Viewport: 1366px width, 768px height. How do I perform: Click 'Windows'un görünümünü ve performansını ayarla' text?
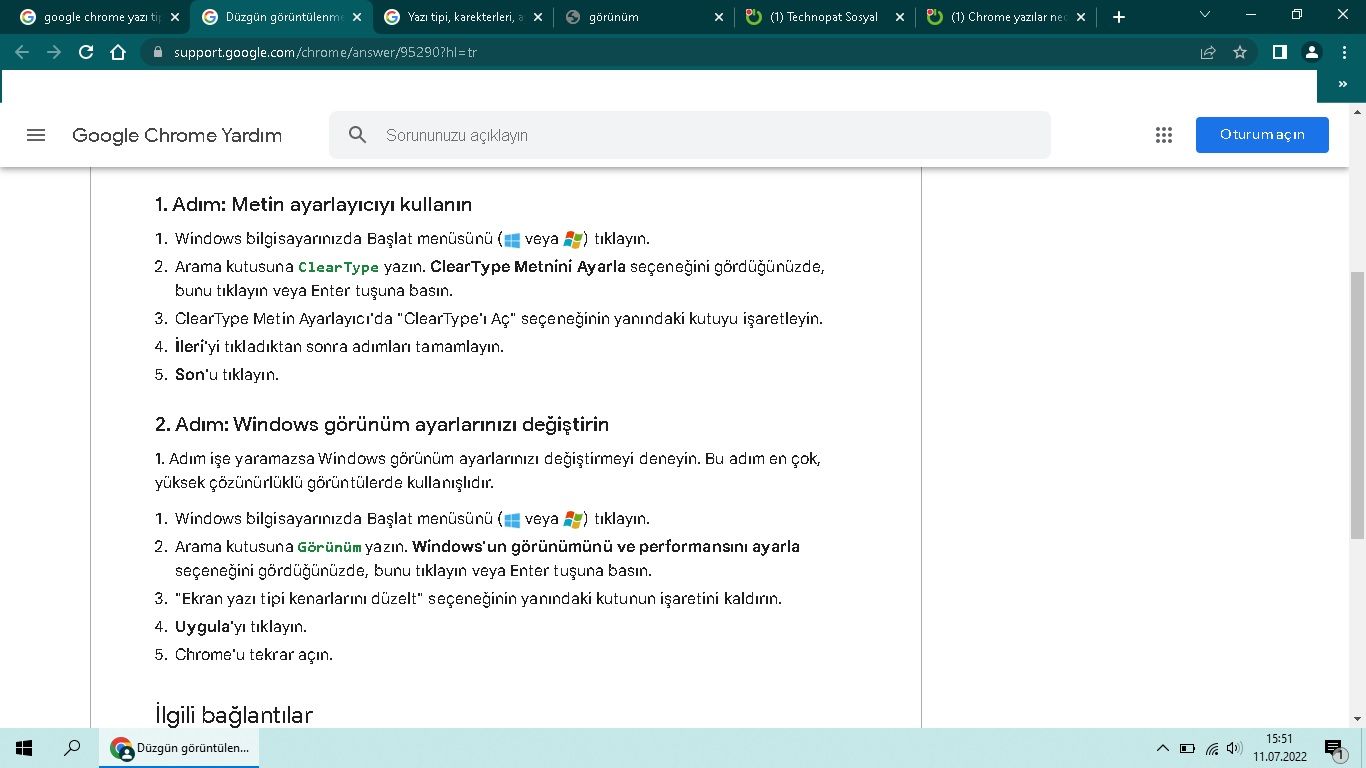[606, 547]
